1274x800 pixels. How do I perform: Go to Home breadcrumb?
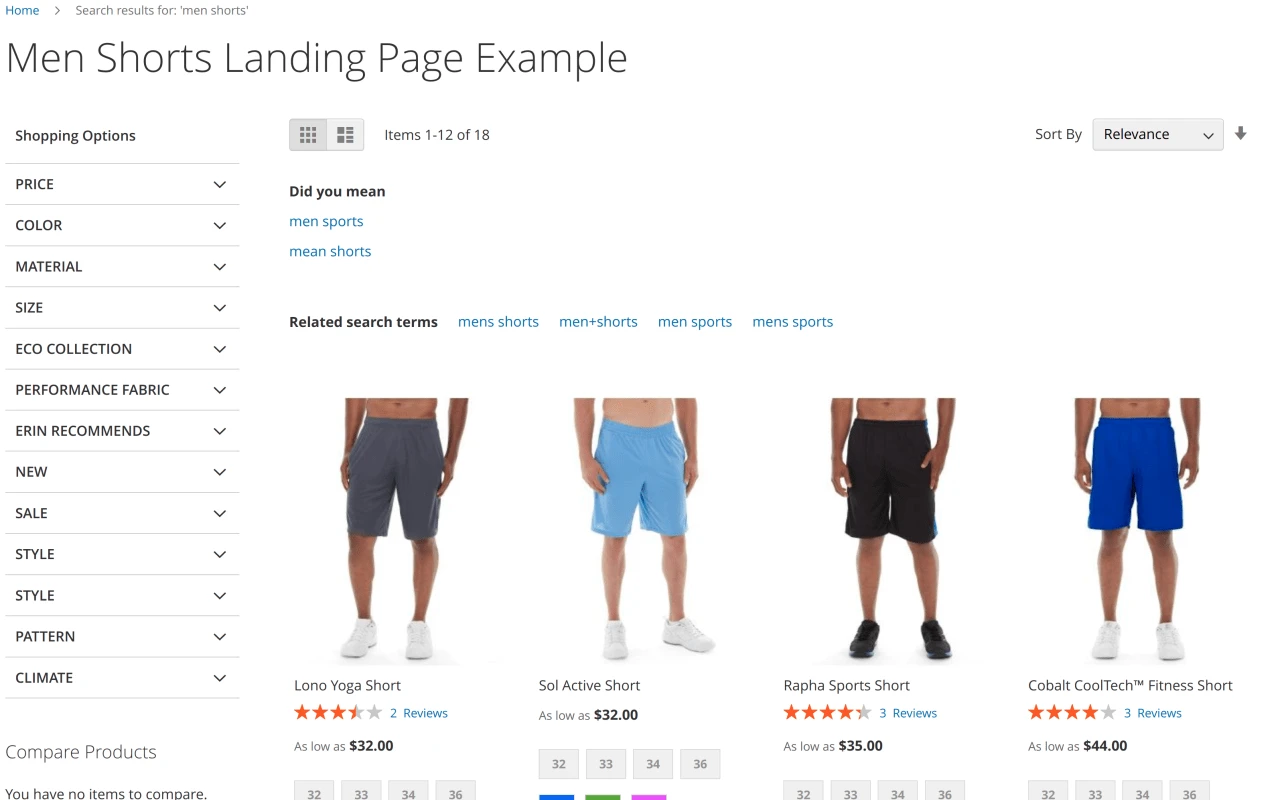click(22, 10)
